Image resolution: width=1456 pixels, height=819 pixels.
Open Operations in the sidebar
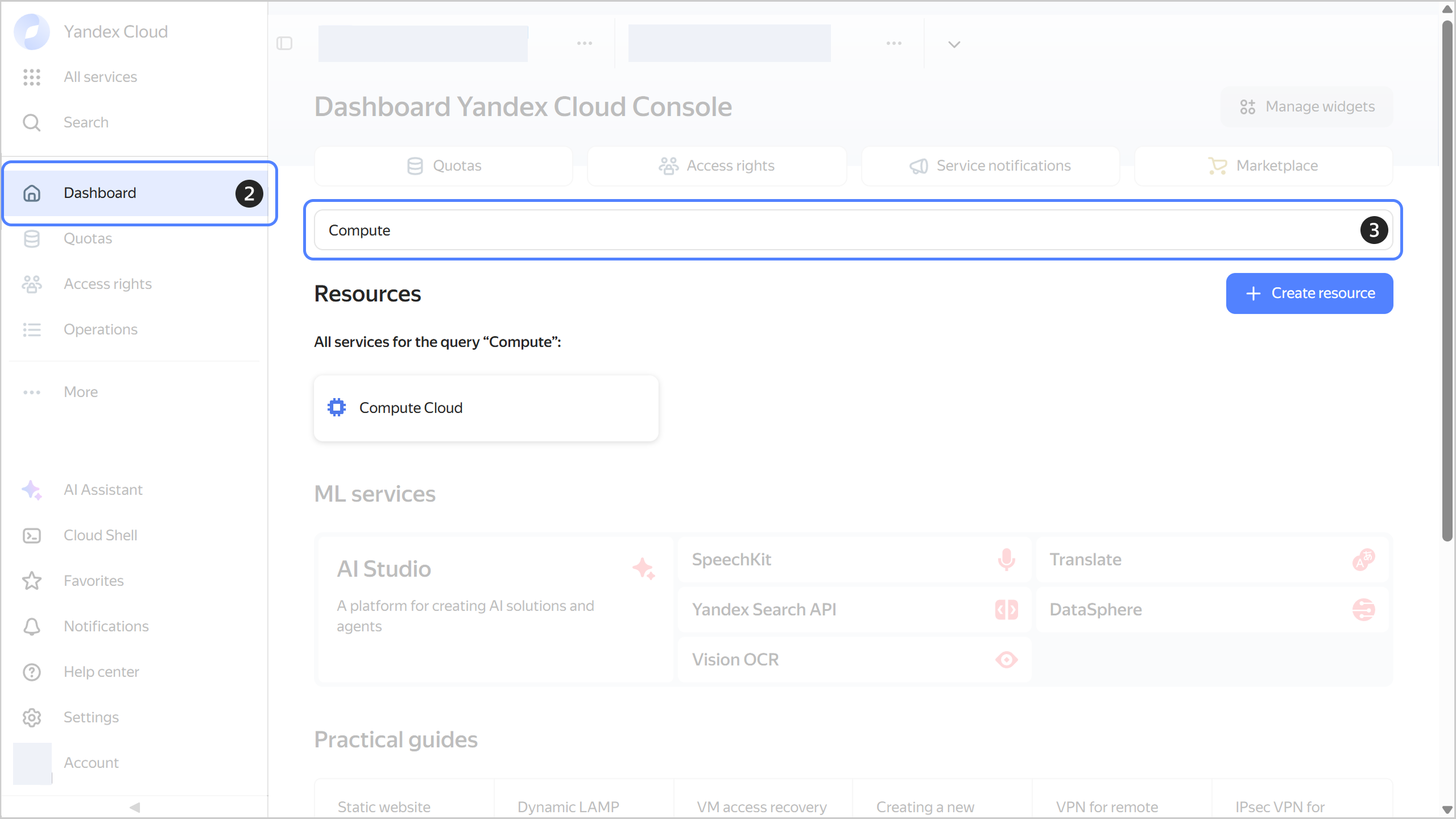pyautogui.click(x=100, y=329)
